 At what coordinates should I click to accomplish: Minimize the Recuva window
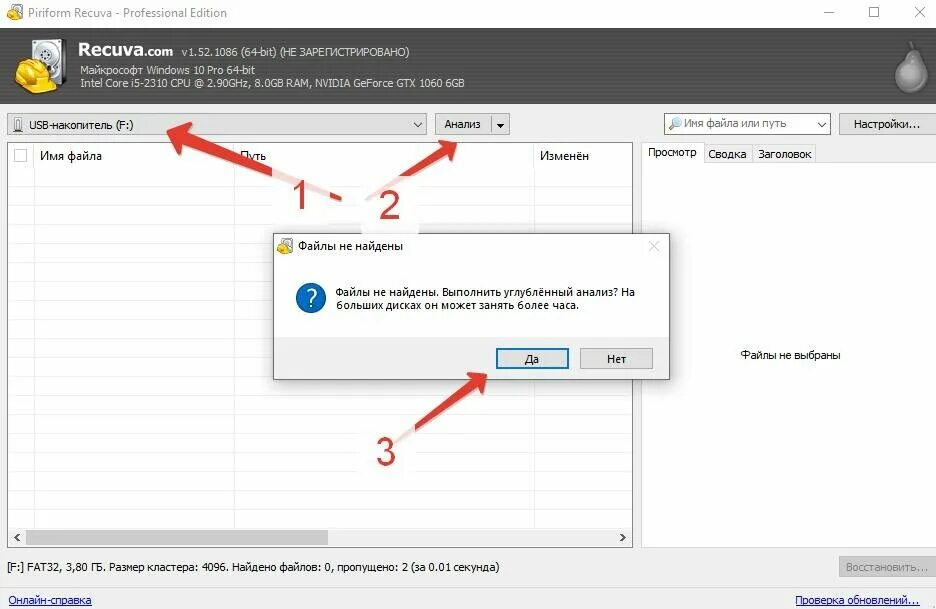tap(829, 12)
